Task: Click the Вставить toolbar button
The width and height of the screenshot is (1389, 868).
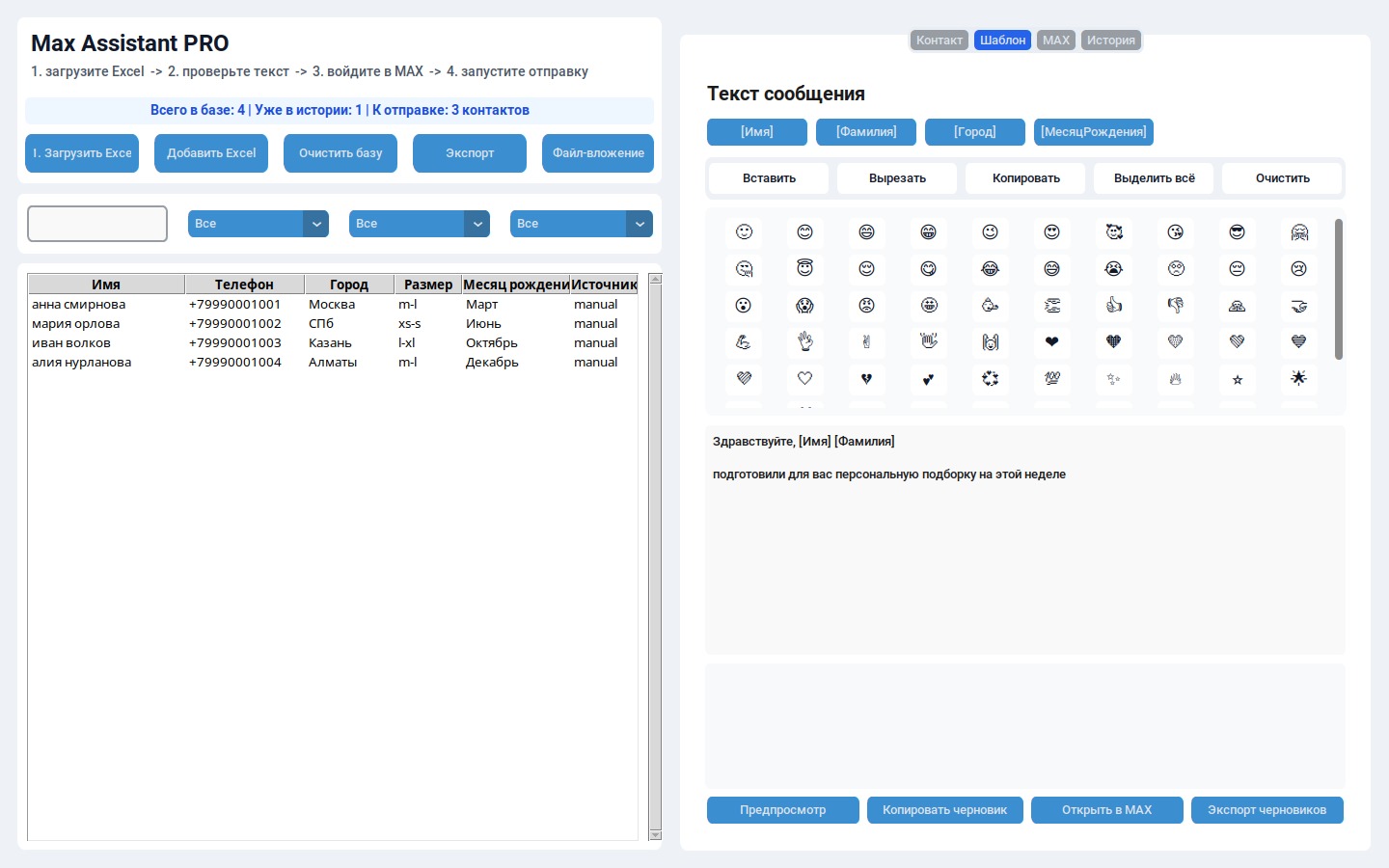Action: [x=769, y=178]
